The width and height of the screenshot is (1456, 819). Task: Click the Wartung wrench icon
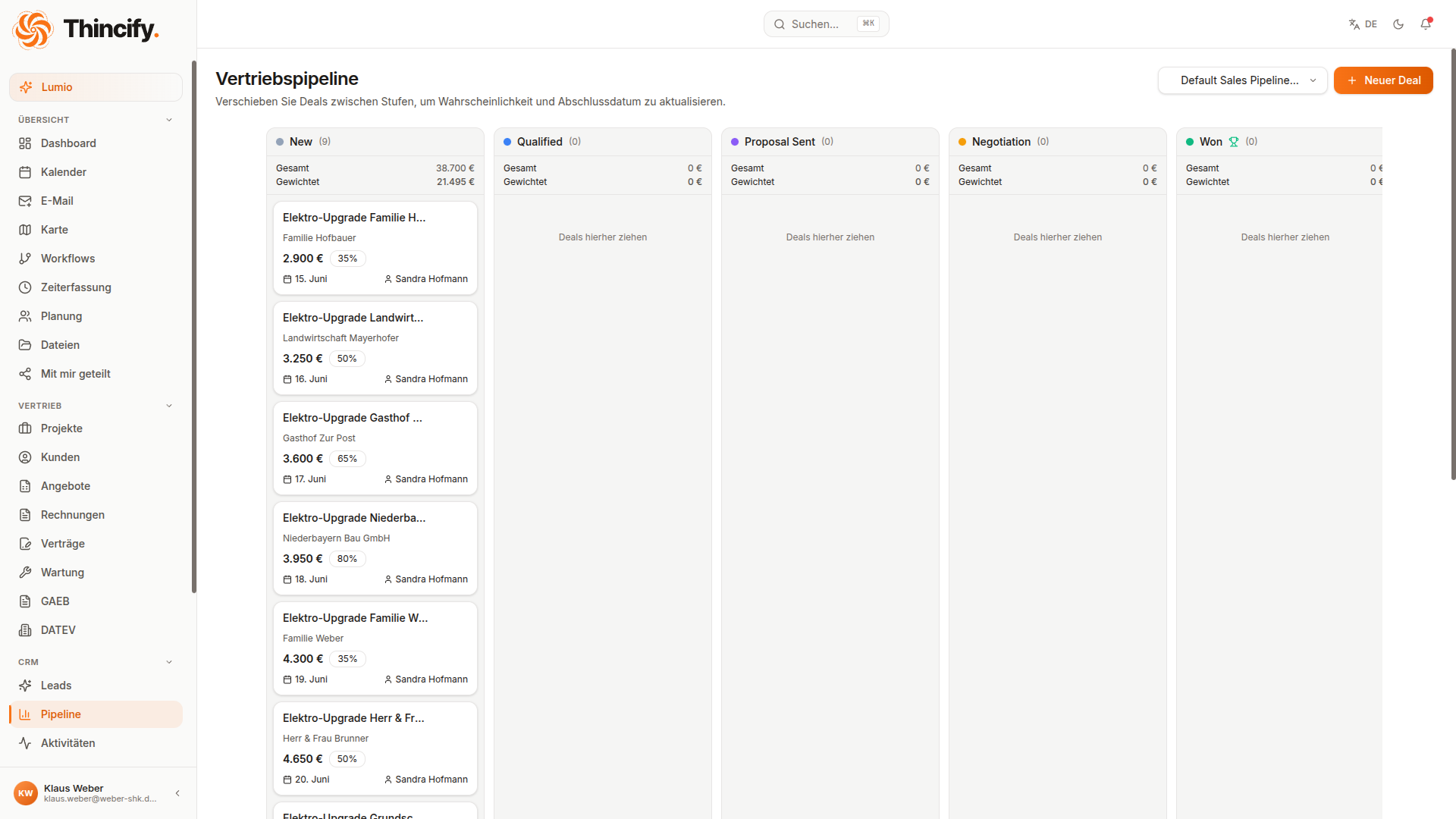coord(25,573)
